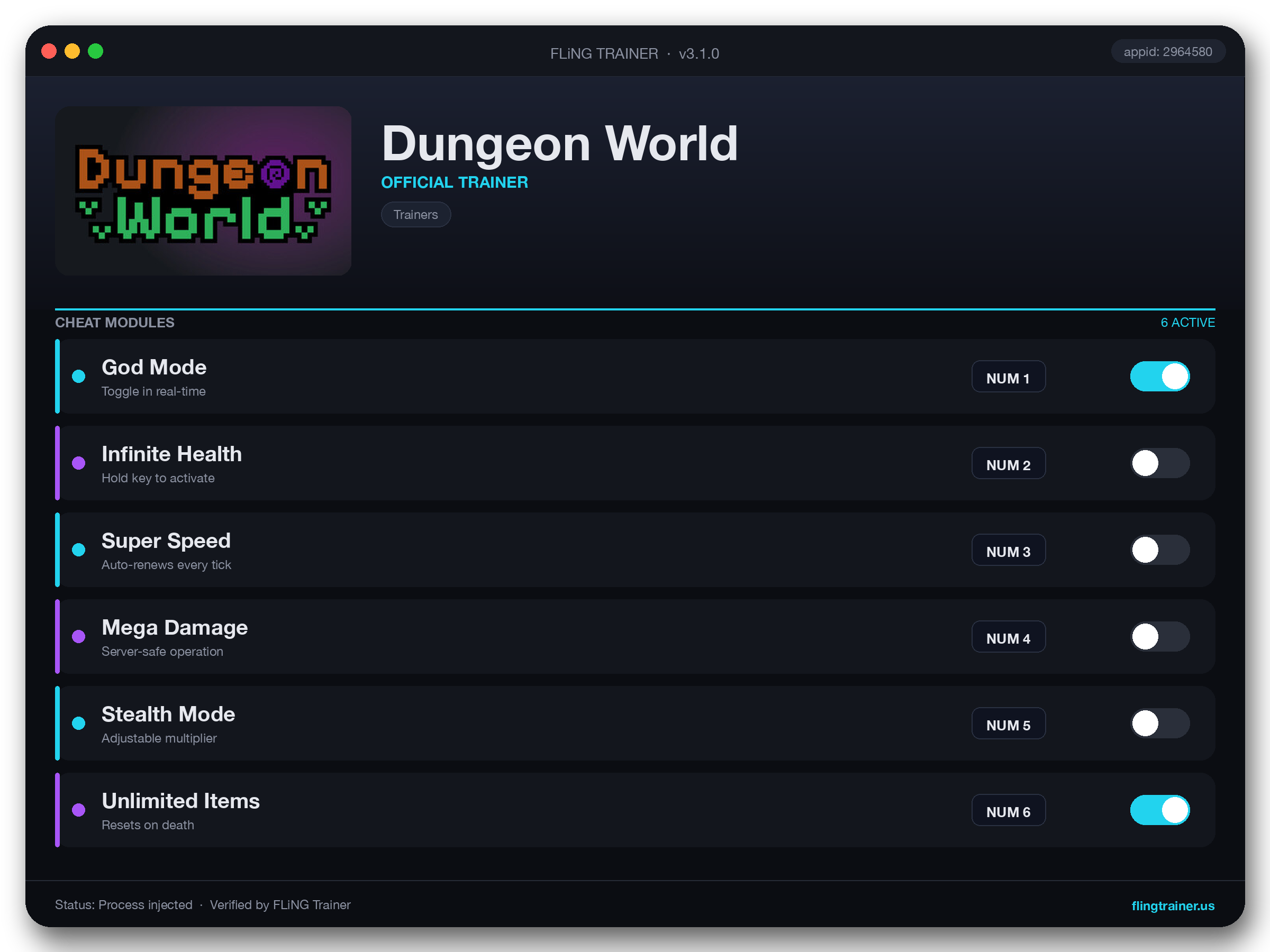Click 'Server-safe operation' description
This screenshot has width=1270, height=952.
point(162,651)
